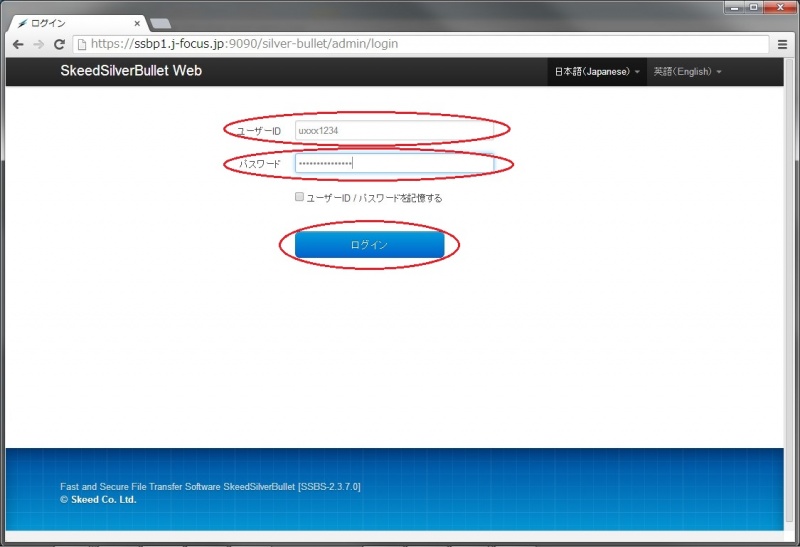The image size is (800, 547).
Task: Click into the パスワード field
Action: coord(394,163)
